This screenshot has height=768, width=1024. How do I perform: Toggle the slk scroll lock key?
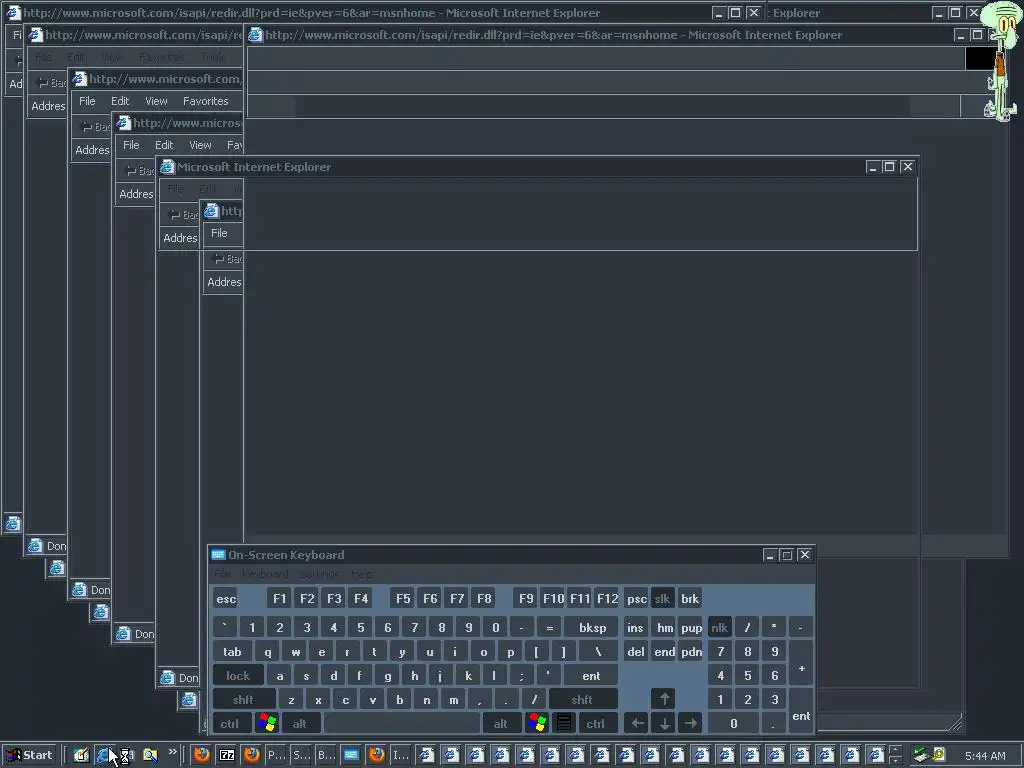pyautogui.click(x=662, y=598)
